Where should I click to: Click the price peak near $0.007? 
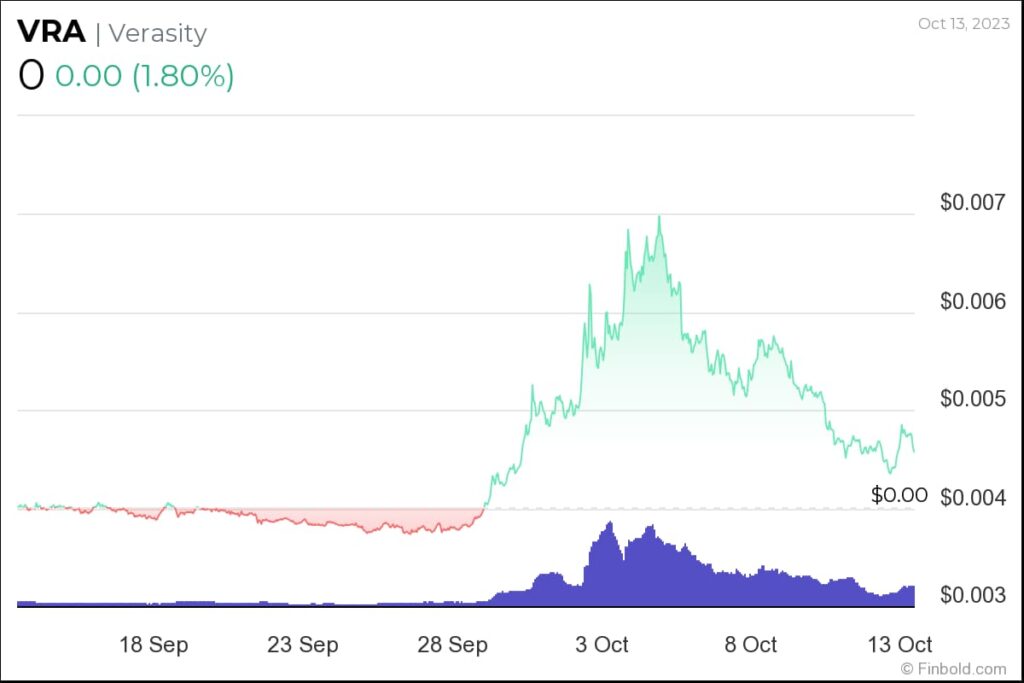(659, 217)
